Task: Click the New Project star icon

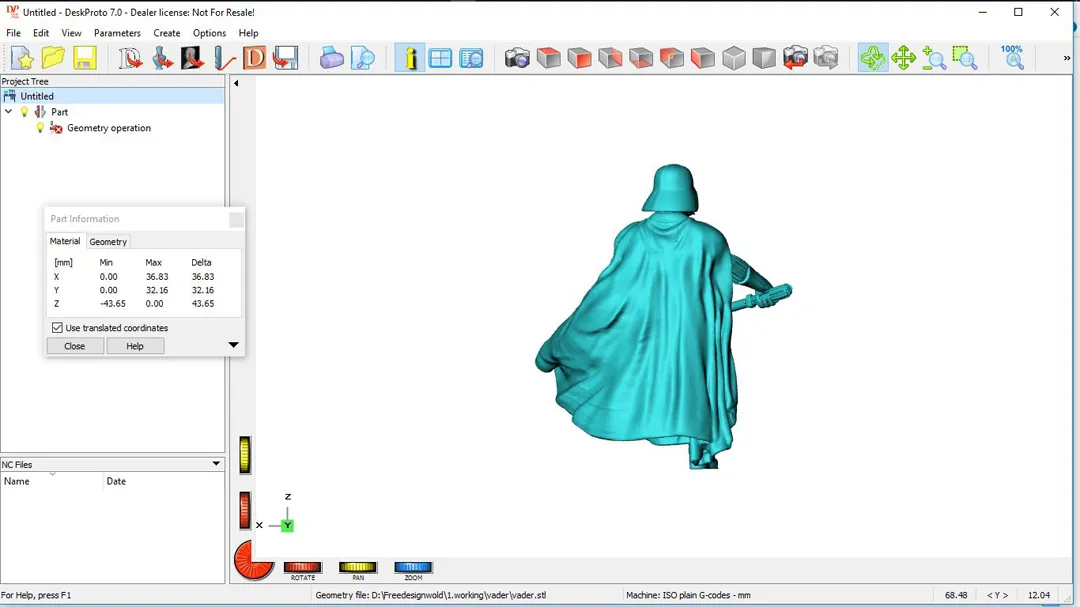Action: 22,58
